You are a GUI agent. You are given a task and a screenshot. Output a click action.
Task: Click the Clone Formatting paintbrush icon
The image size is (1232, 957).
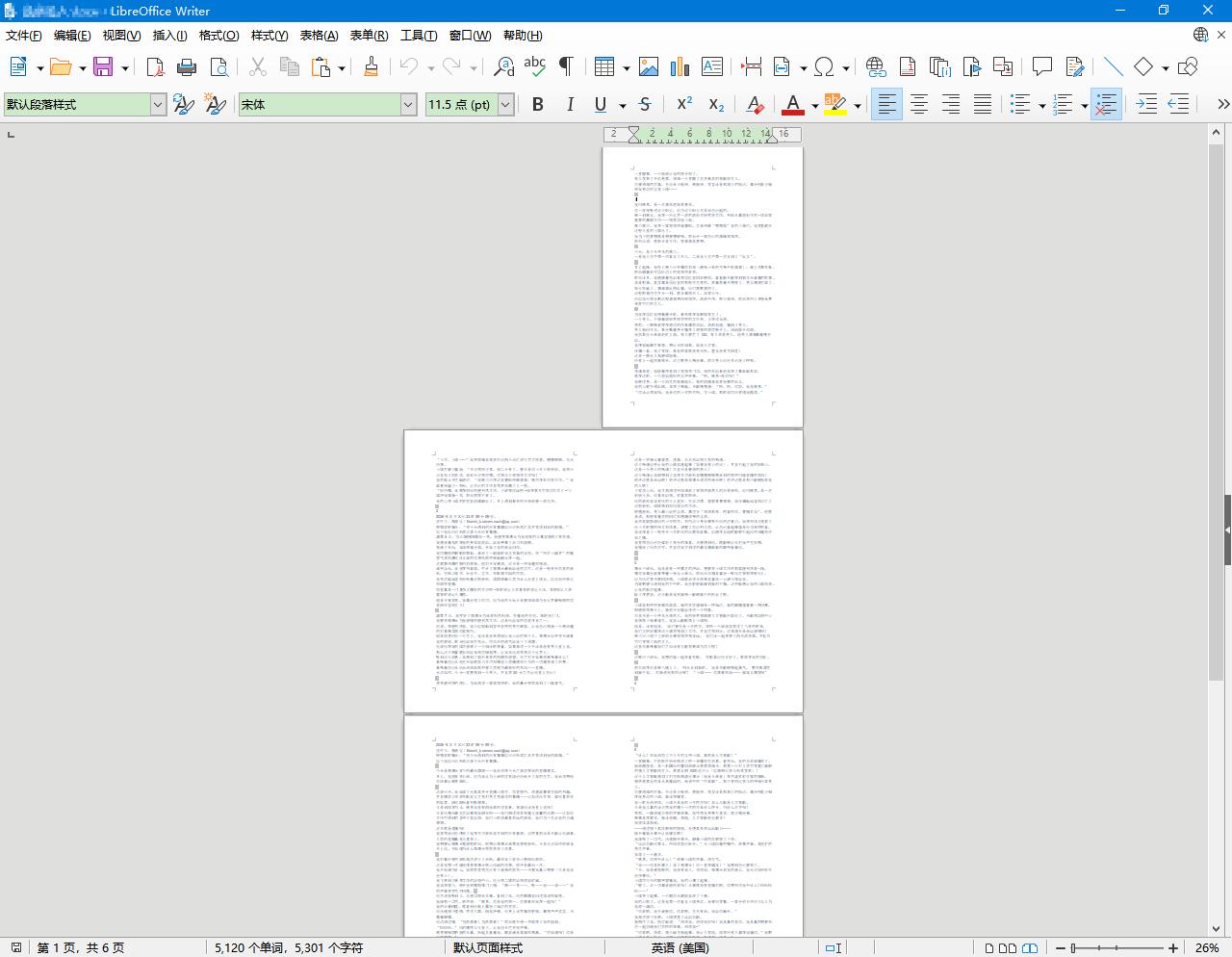click(371, 66)
